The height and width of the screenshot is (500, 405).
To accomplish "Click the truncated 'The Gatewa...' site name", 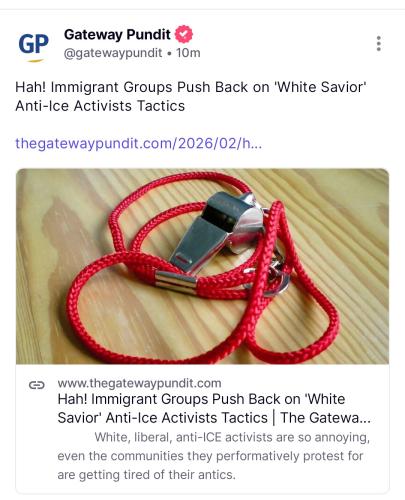I will pyautogui.click(x=325, y=418).
